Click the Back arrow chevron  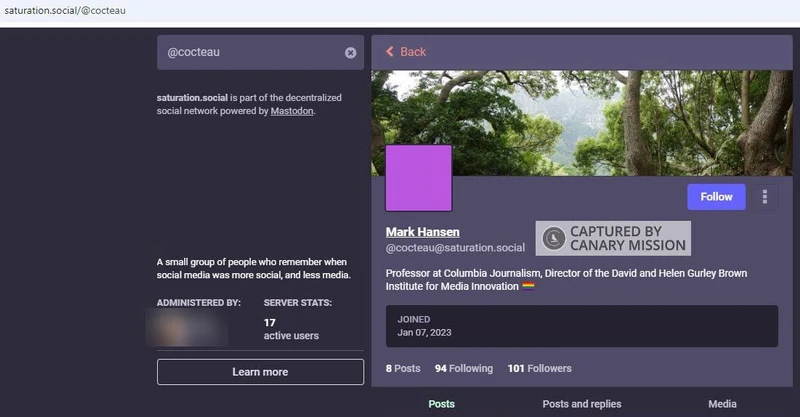click(x=390, y=52)
